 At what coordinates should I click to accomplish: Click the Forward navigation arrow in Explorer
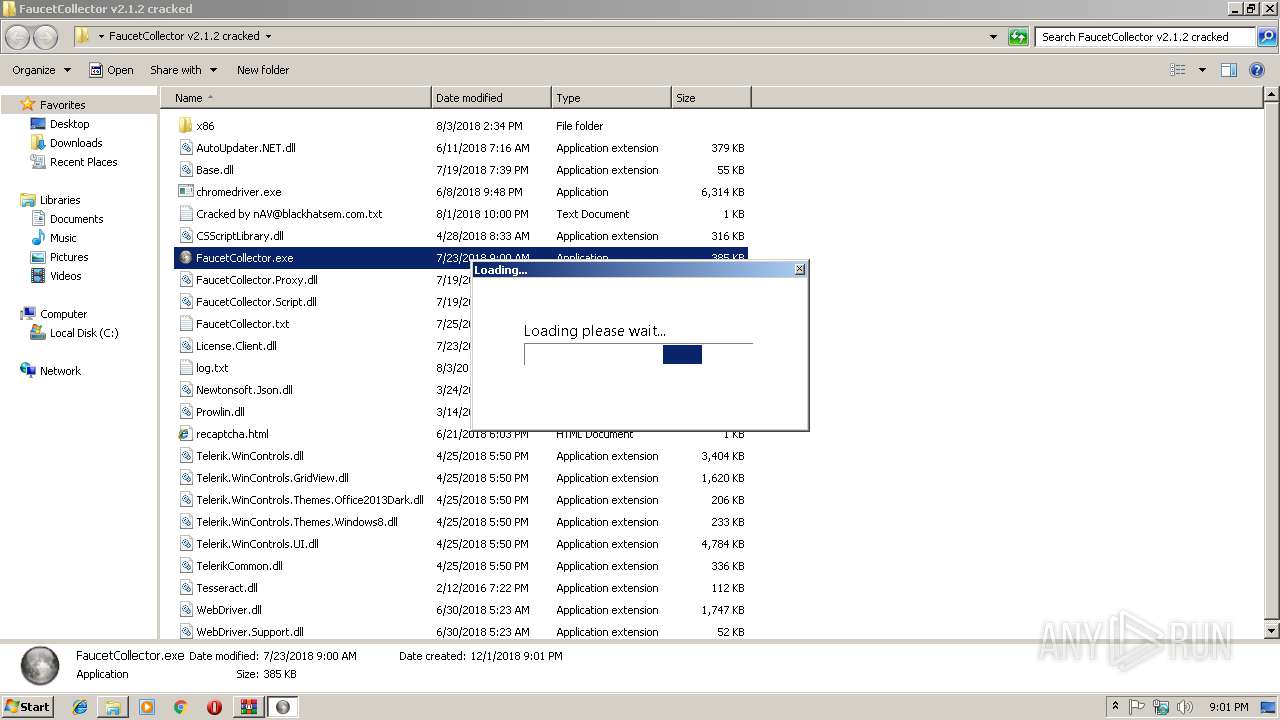coord(45,37)
